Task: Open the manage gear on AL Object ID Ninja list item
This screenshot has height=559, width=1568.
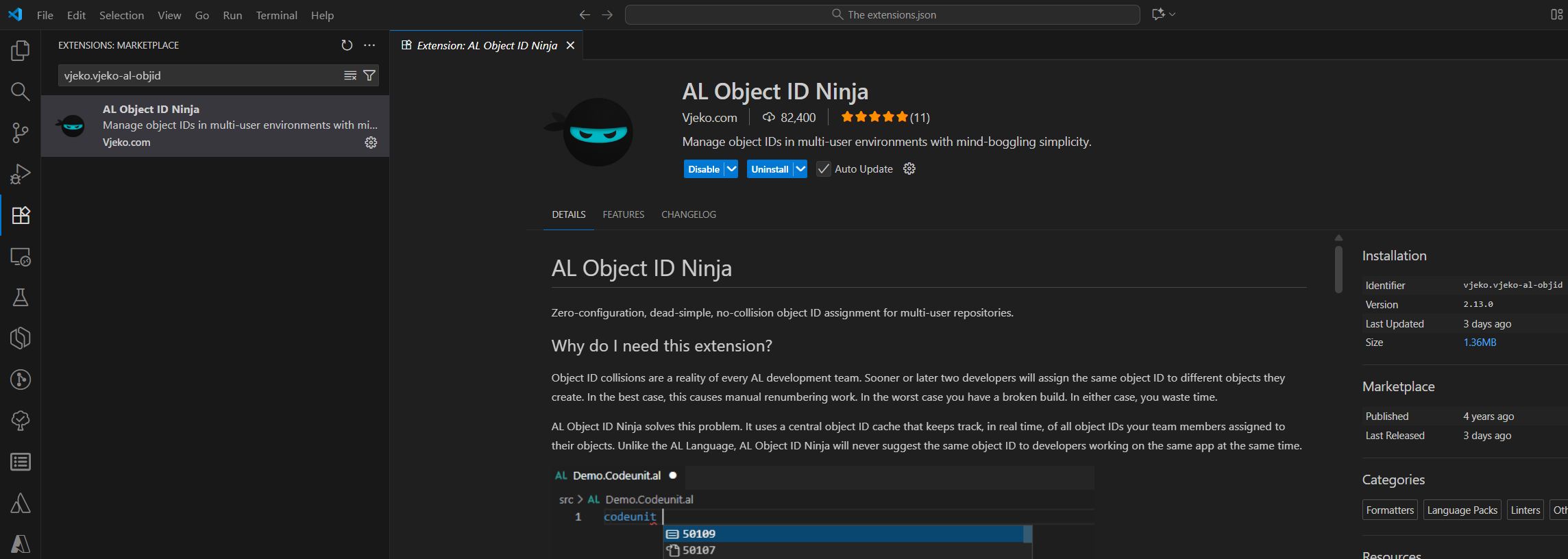Action: click(371, 142)
